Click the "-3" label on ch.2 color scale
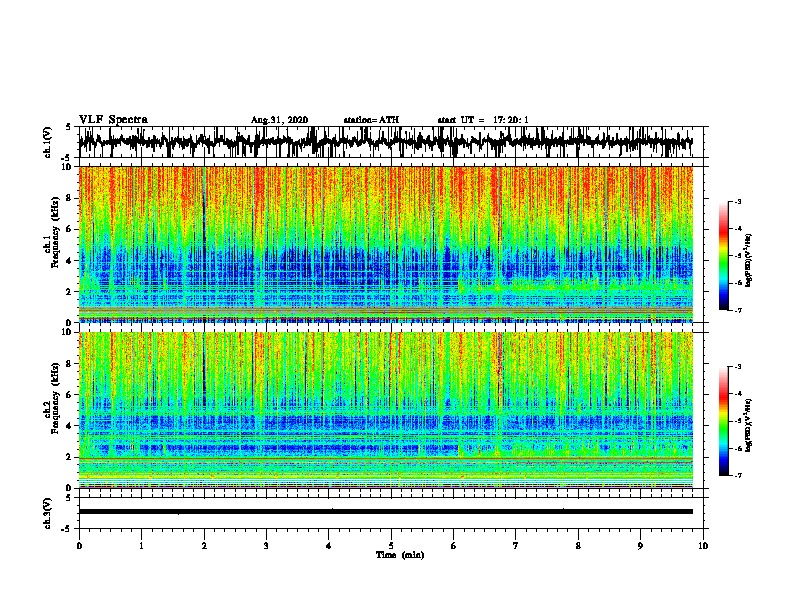 (x=737, y=367)
